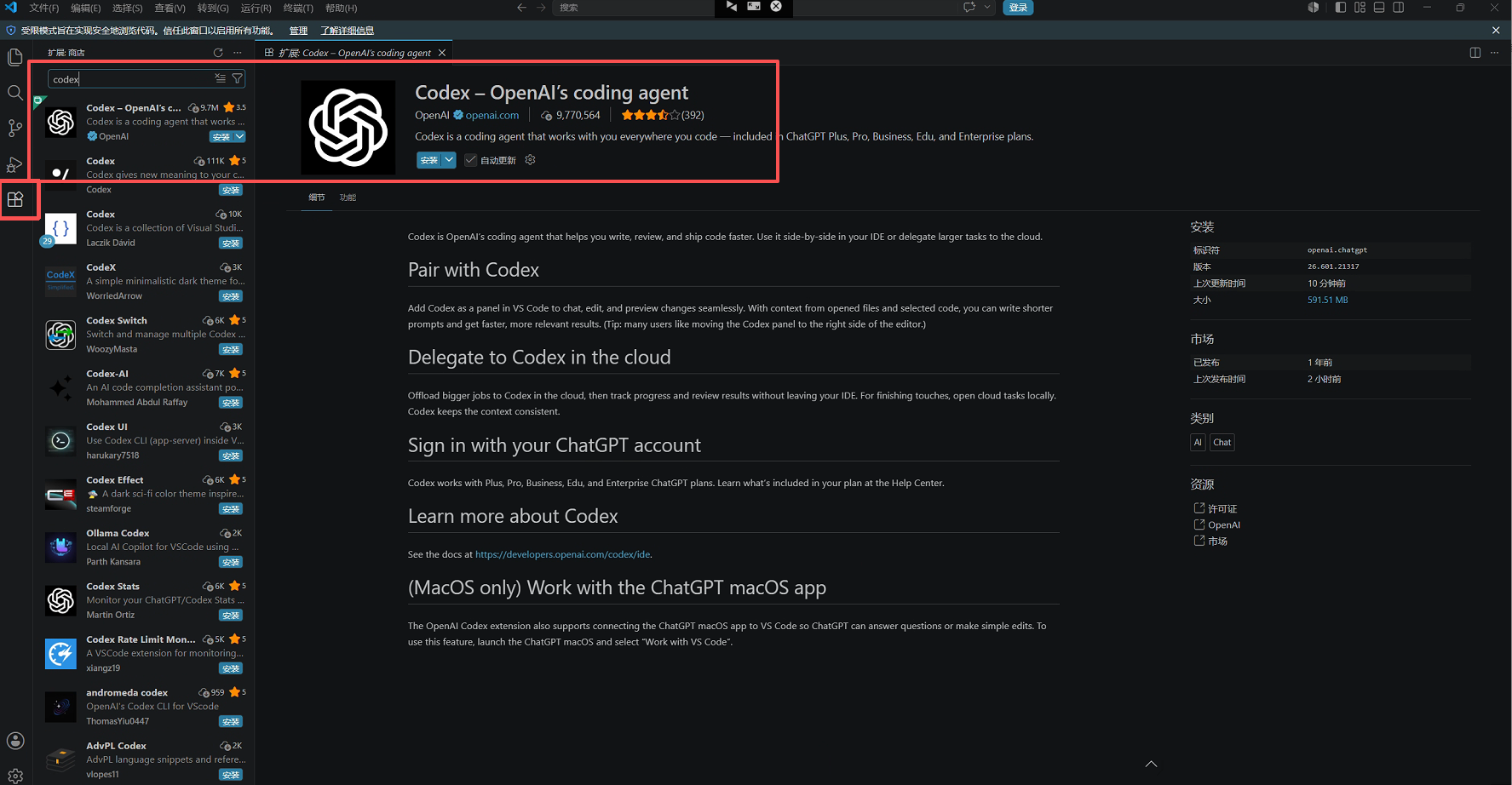Select Codex Effect theme by steamforge
The width and height of the screenshot is (1512, 785).
pos(144,494)
